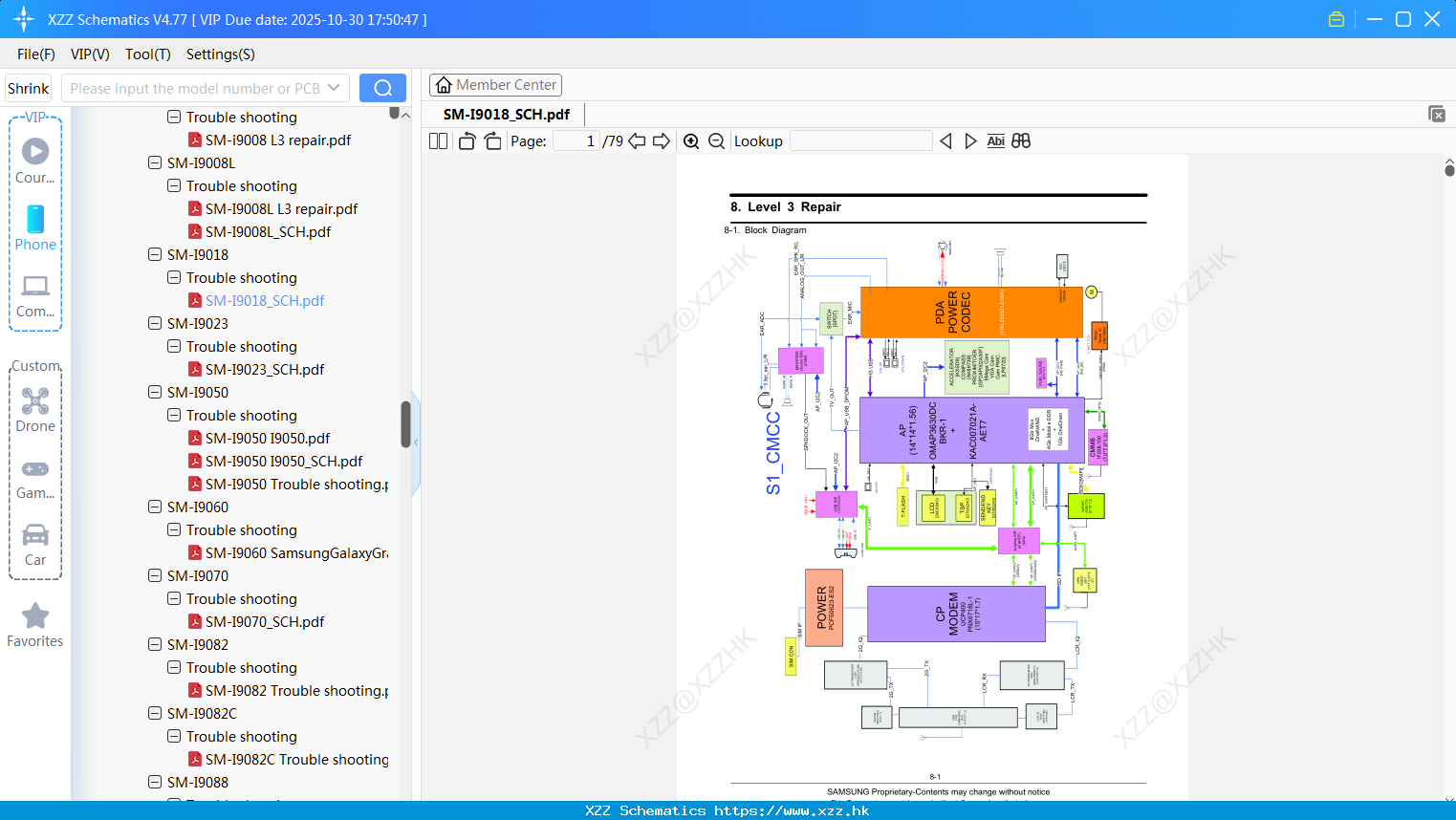Screen dimensions: 1456x820
Task: Collapse the SM-I9082C node
Action: pyautogui.click(x=155, y=713)
